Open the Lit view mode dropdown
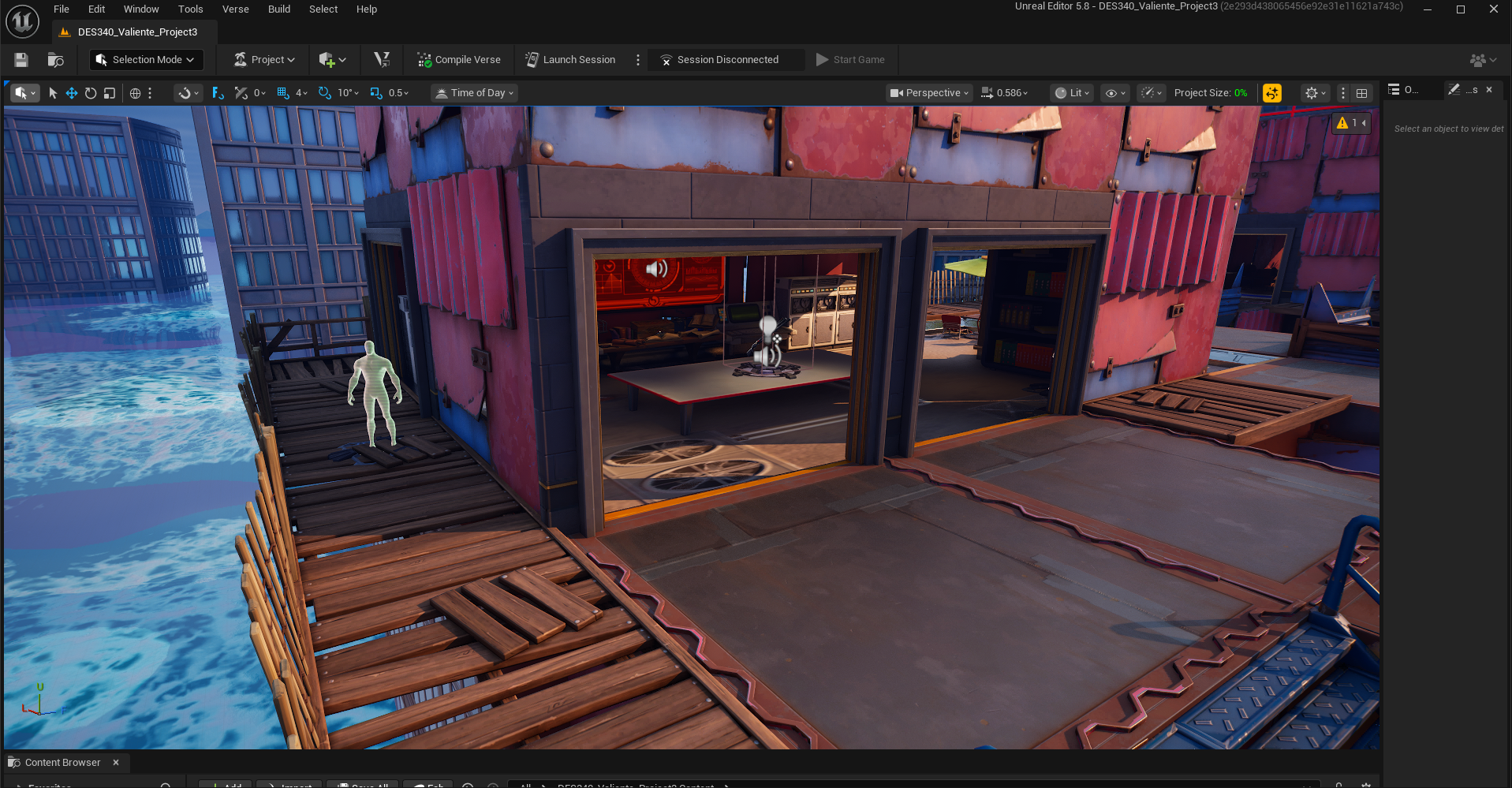The image size is (1512, 788). click(1073, 93)
